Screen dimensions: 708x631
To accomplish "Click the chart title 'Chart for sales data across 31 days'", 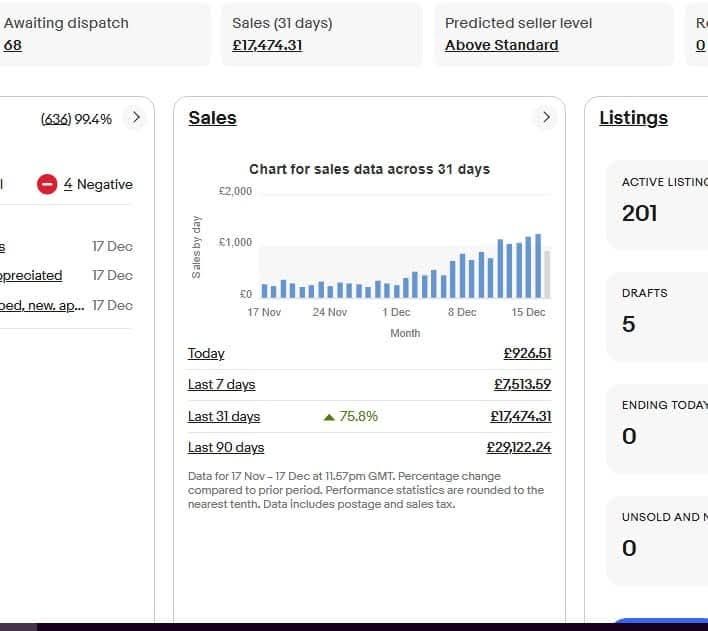I will click(369, 169).
